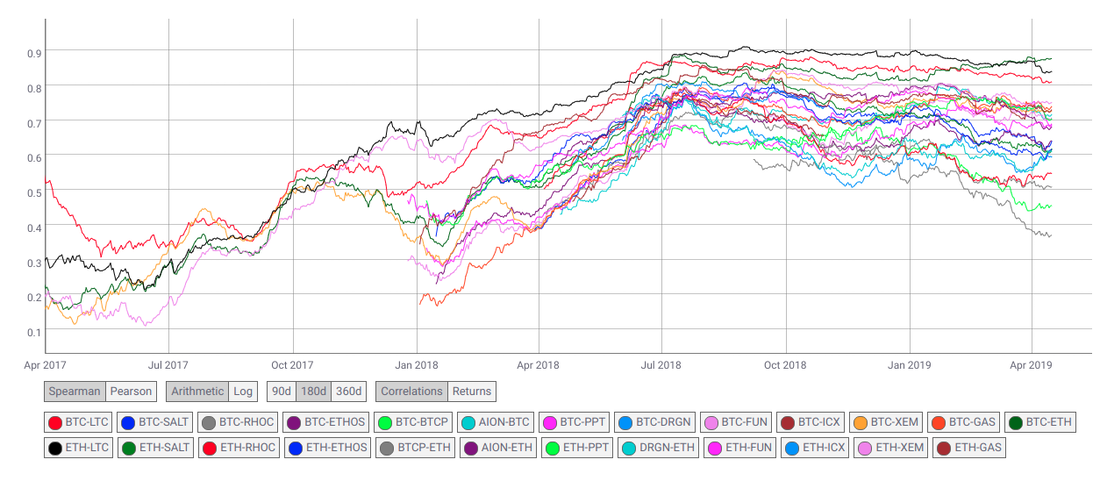Click the 0.6 y-axis value
Viewport: 1100px width, 481px height.
pyautogui.click(x=34, y=158)
